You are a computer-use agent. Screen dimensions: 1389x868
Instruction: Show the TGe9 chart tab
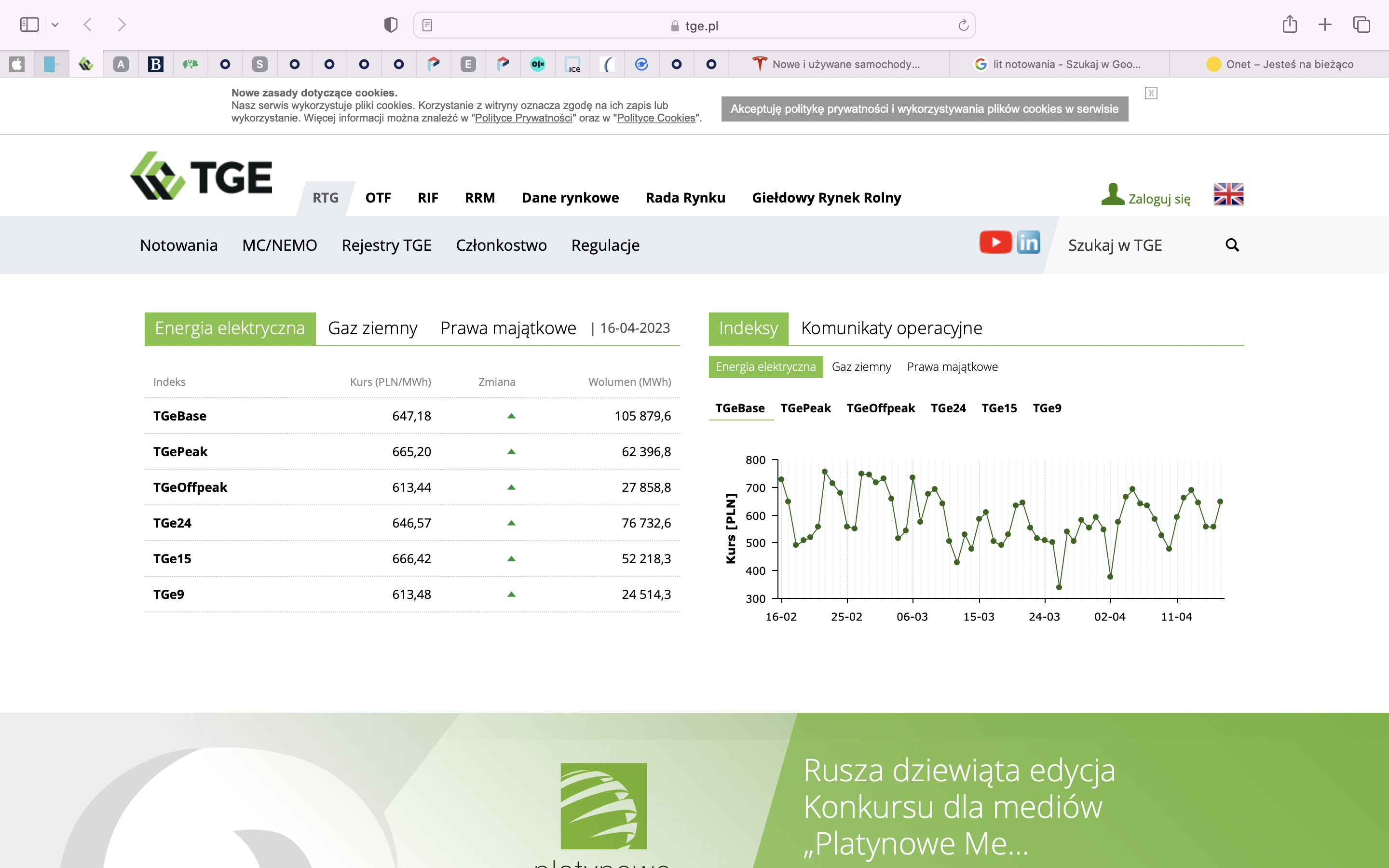tap(1047, 408)
